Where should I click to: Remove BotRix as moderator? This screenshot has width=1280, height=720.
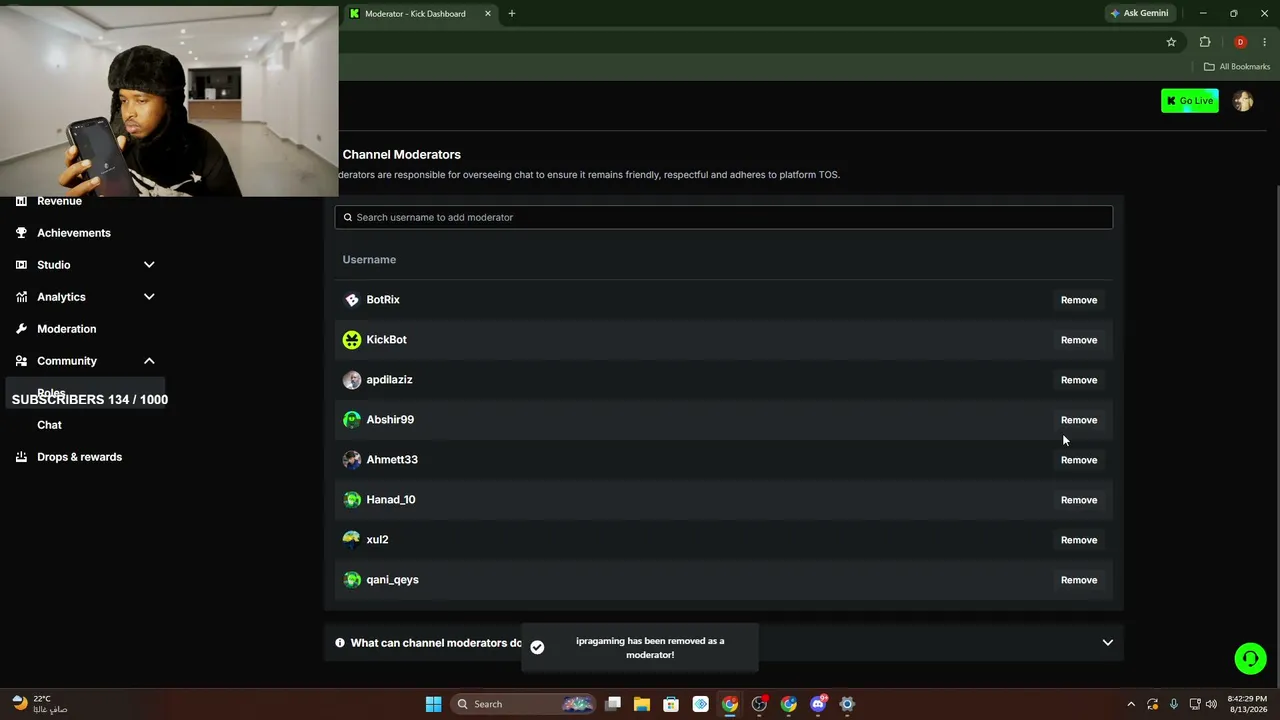(x=1079, y=300)
